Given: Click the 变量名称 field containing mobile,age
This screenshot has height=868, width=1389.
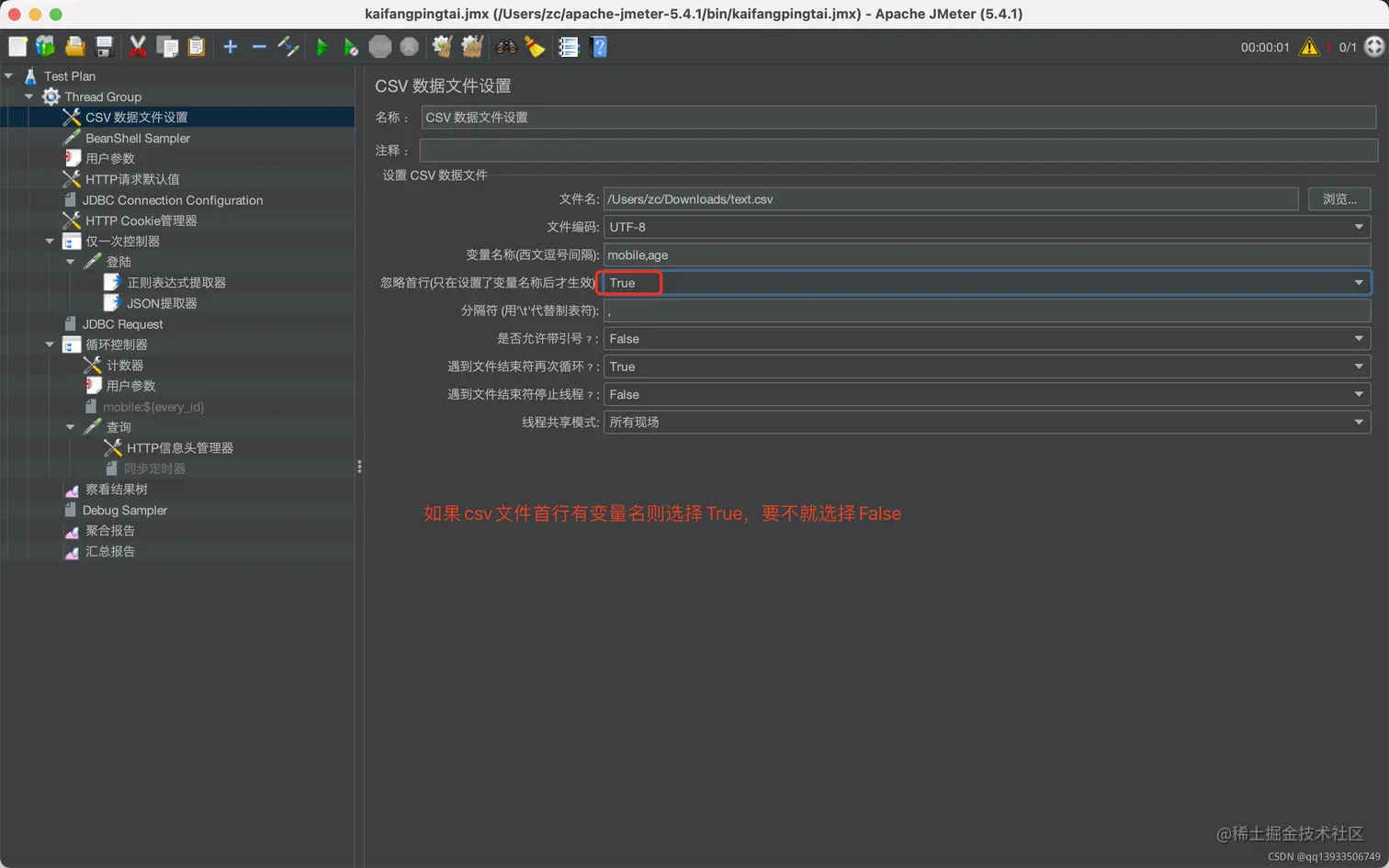Looking at the screenshot, I should coord(987,255).
